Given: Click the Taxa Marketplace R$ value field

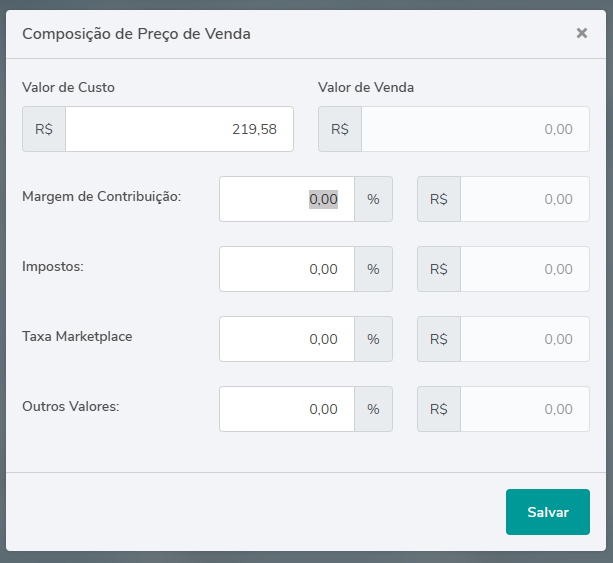Looking at the screenshot, I should tap(524, 339).
